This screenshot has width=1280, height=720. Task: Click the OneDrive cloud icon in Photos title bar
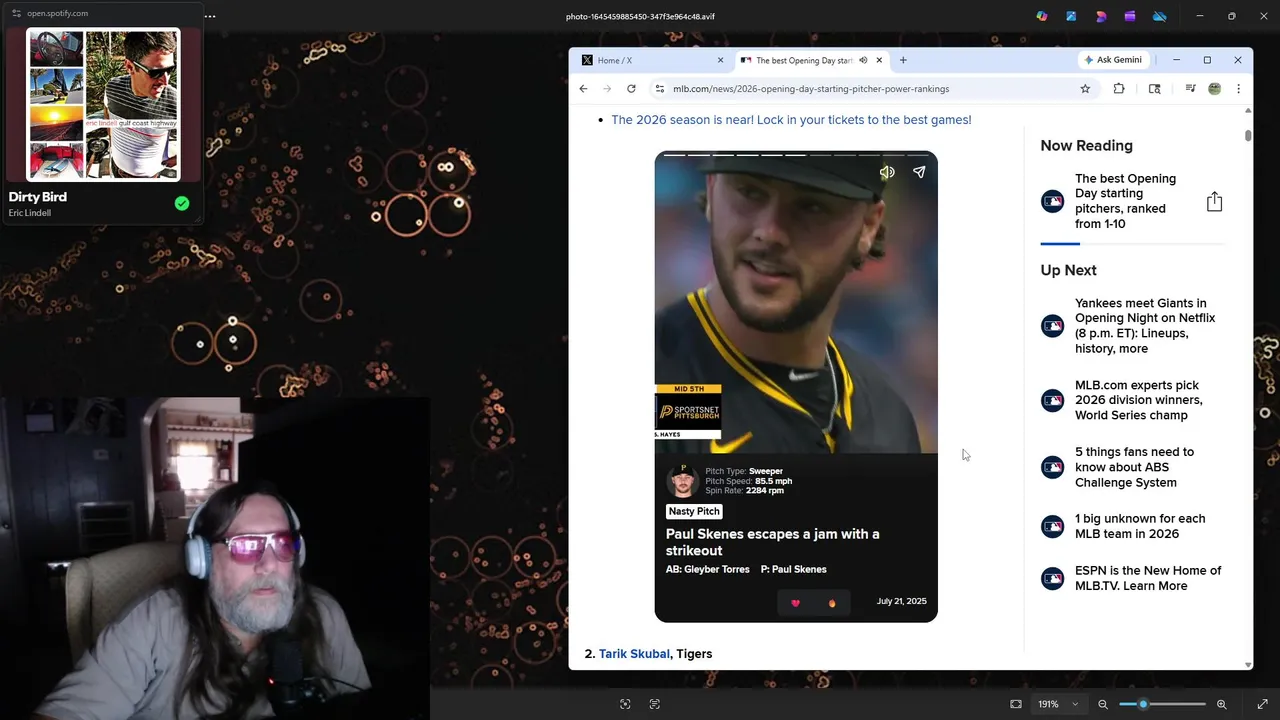(1160, 16)
